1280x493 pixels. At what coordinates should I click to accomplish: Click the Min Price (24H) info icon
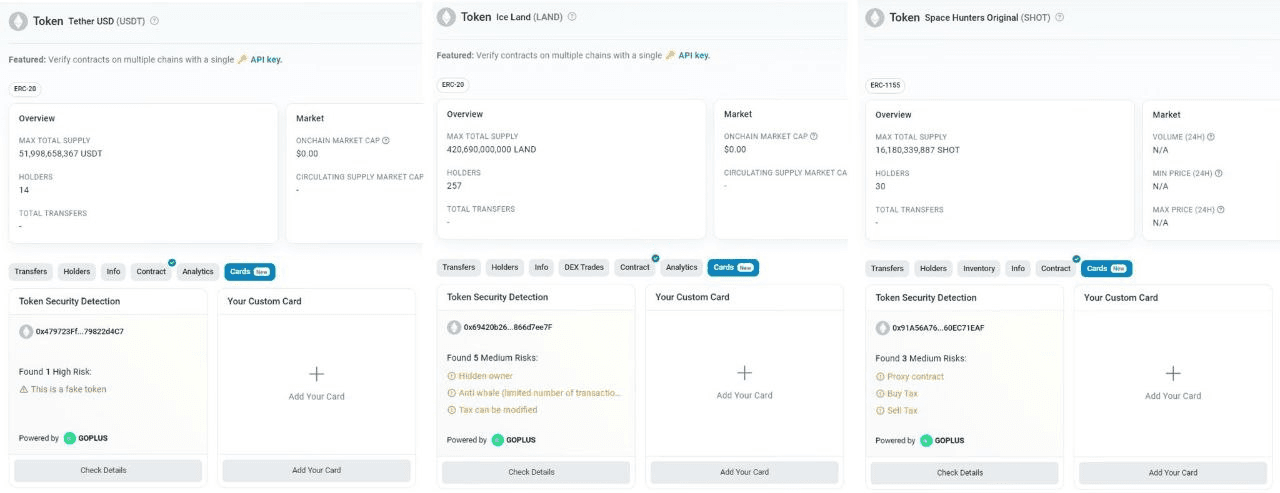point(1219,174)
